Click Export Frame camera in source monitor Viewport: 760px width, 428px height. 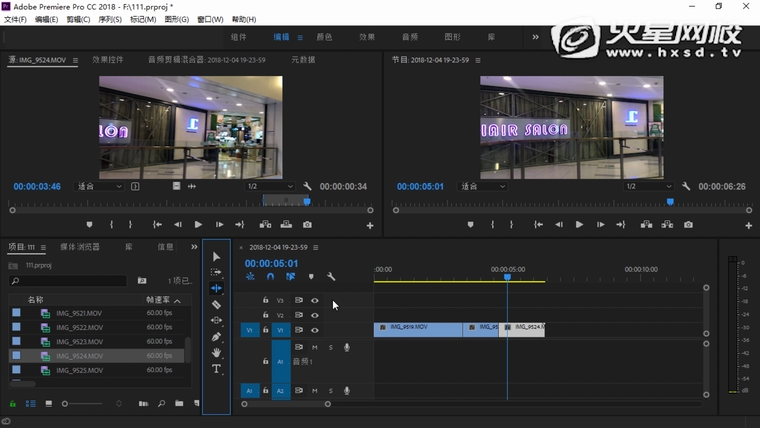click(x=307, y=225)
